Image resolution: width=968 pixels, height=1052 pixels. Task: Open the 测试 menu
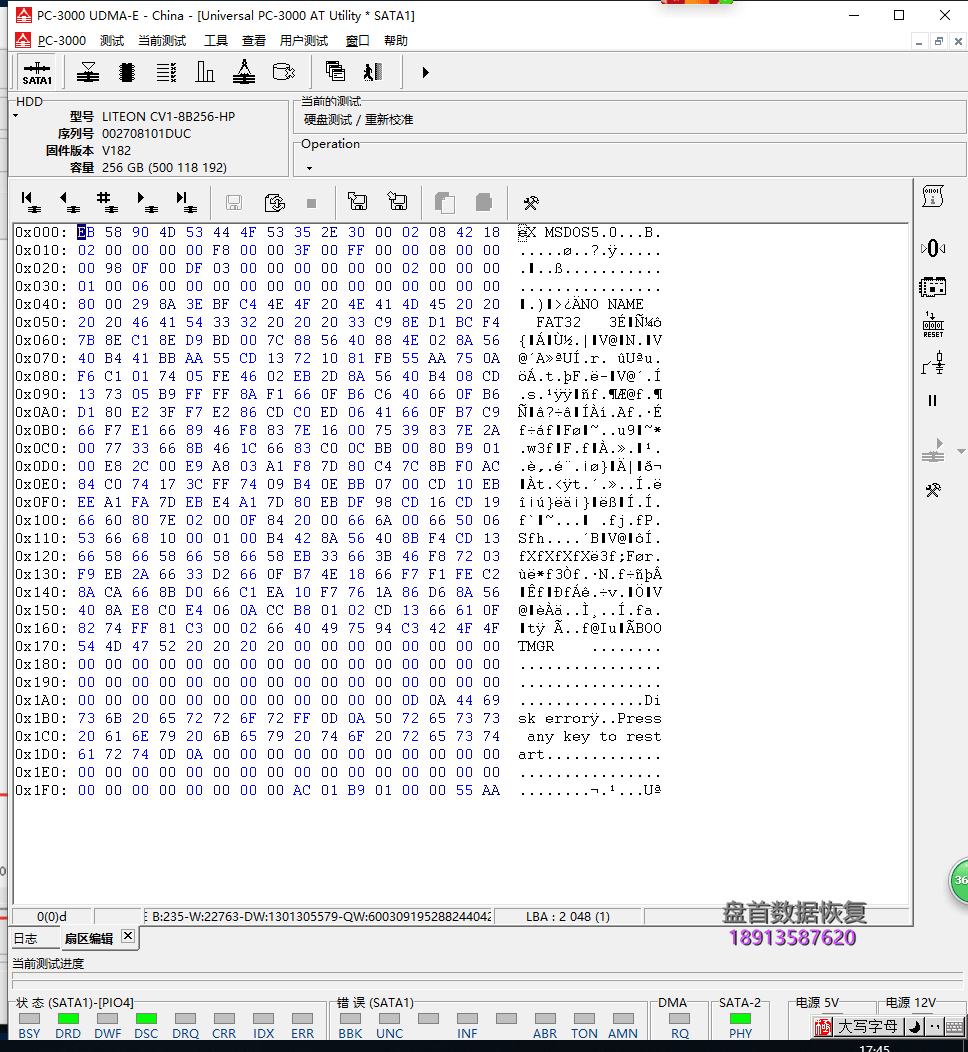coord(112,41)
